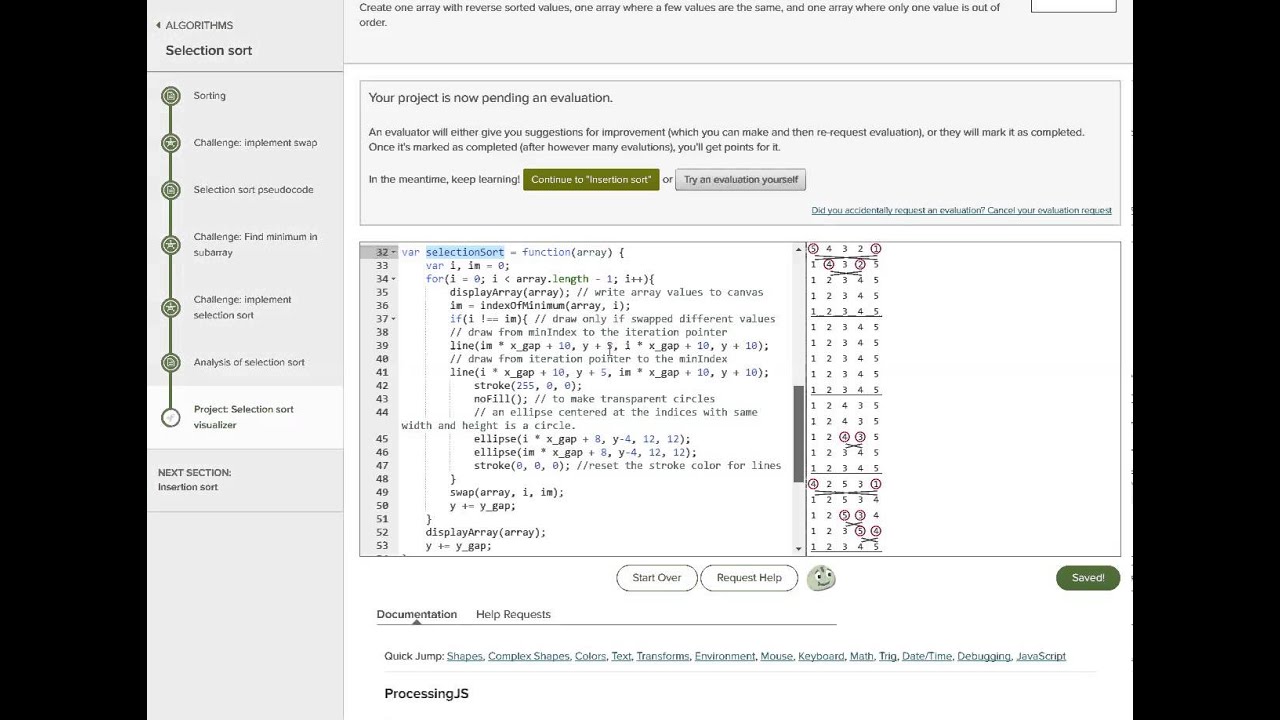Click line number 45 in the gutter
The height and width of the screenshot is (720, 1280).
click(381, 439)
